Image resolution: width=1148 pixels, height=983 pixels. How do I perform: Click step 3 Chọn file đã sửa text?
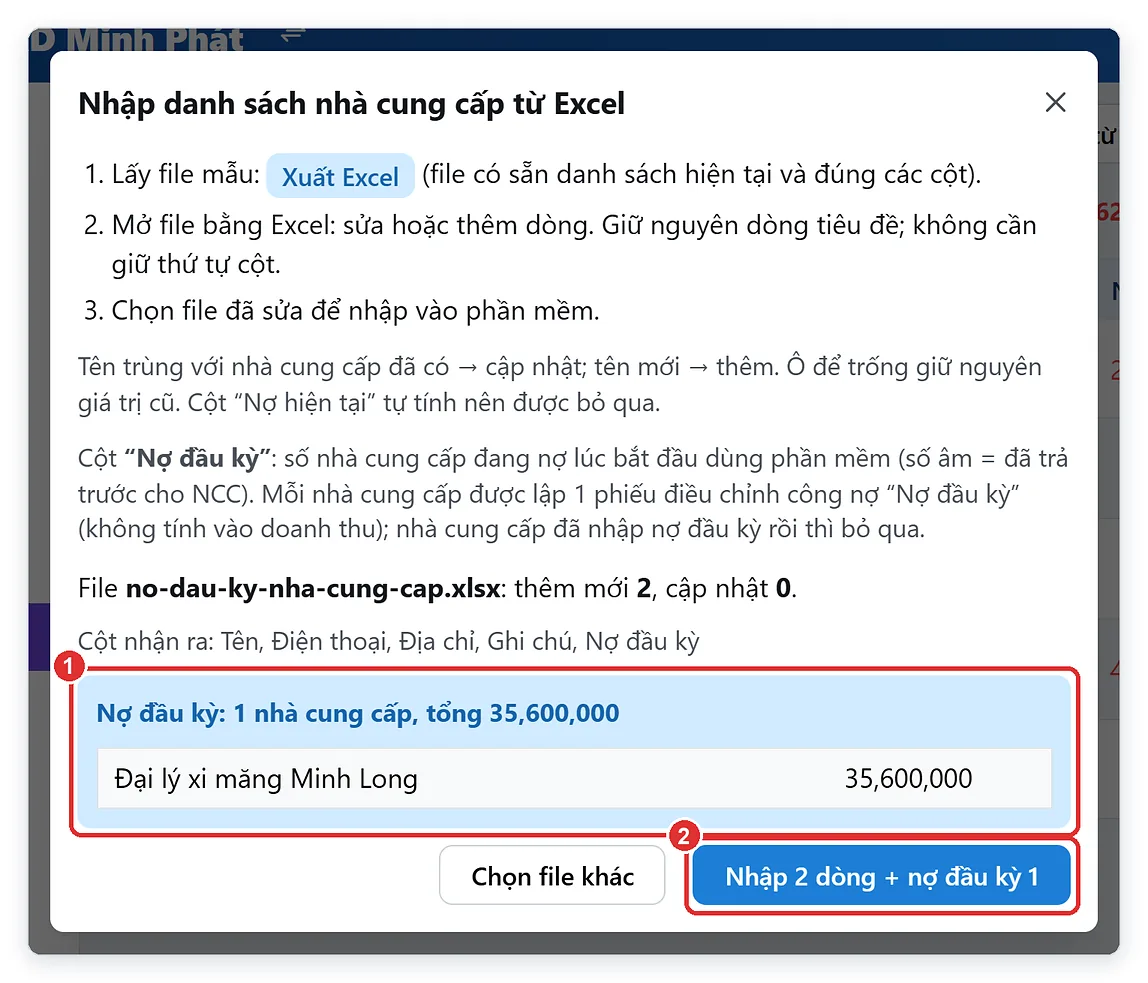coord(355,311)
